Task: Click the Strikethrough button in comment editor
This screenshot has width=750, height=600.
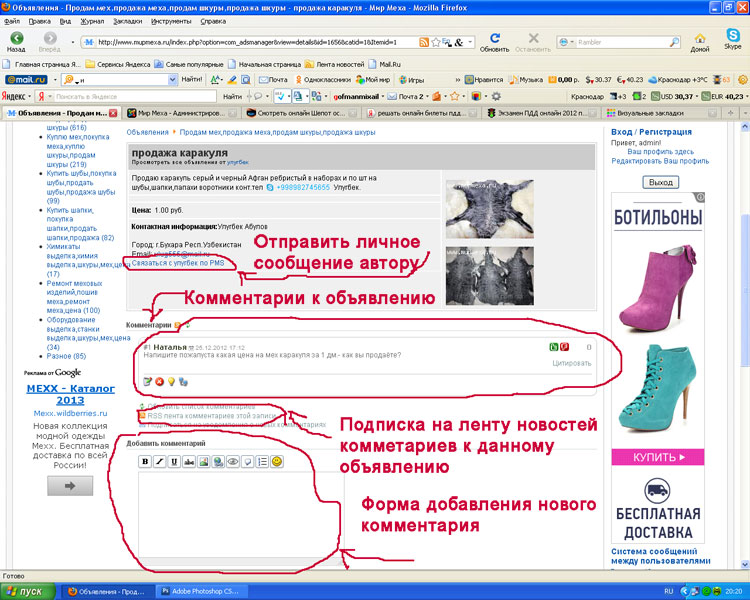Action: (189, 461)
